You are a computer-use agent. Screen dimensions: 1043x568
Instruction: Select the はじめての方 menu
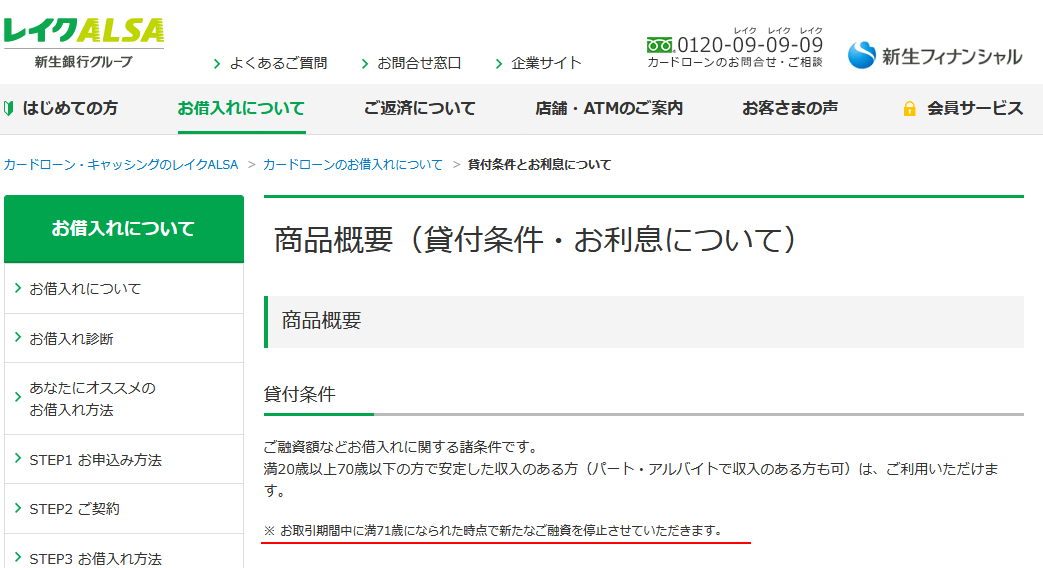pyautogui.click(x=70, y=108)
